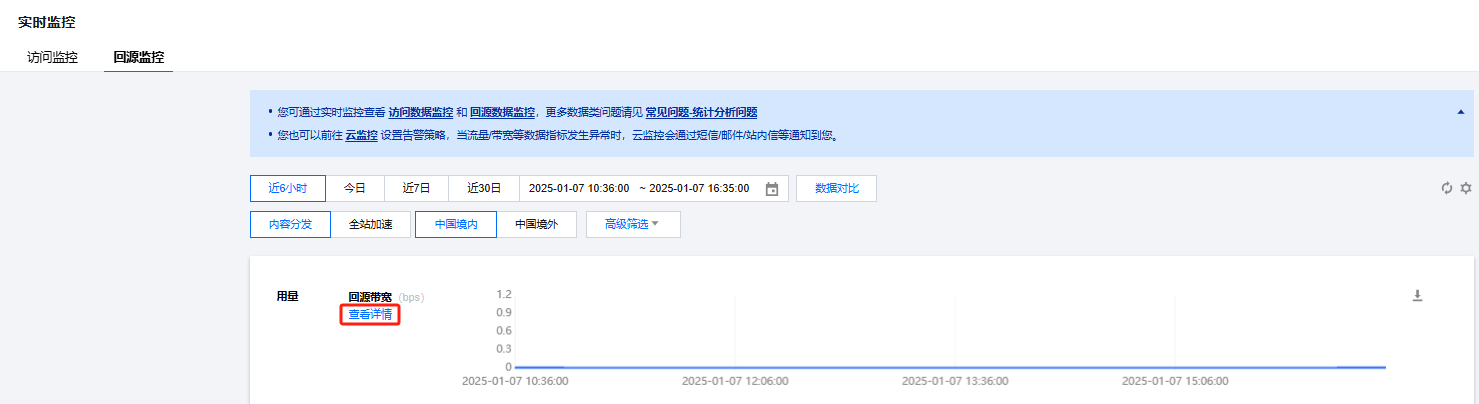Select the 中国境外 region
Image resolution: width=1479 pixels, height=404 pixels.
(x=537, y=224)
